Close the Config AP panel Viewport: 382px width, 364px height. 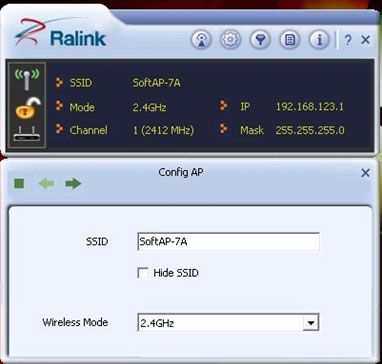(365, 173)
